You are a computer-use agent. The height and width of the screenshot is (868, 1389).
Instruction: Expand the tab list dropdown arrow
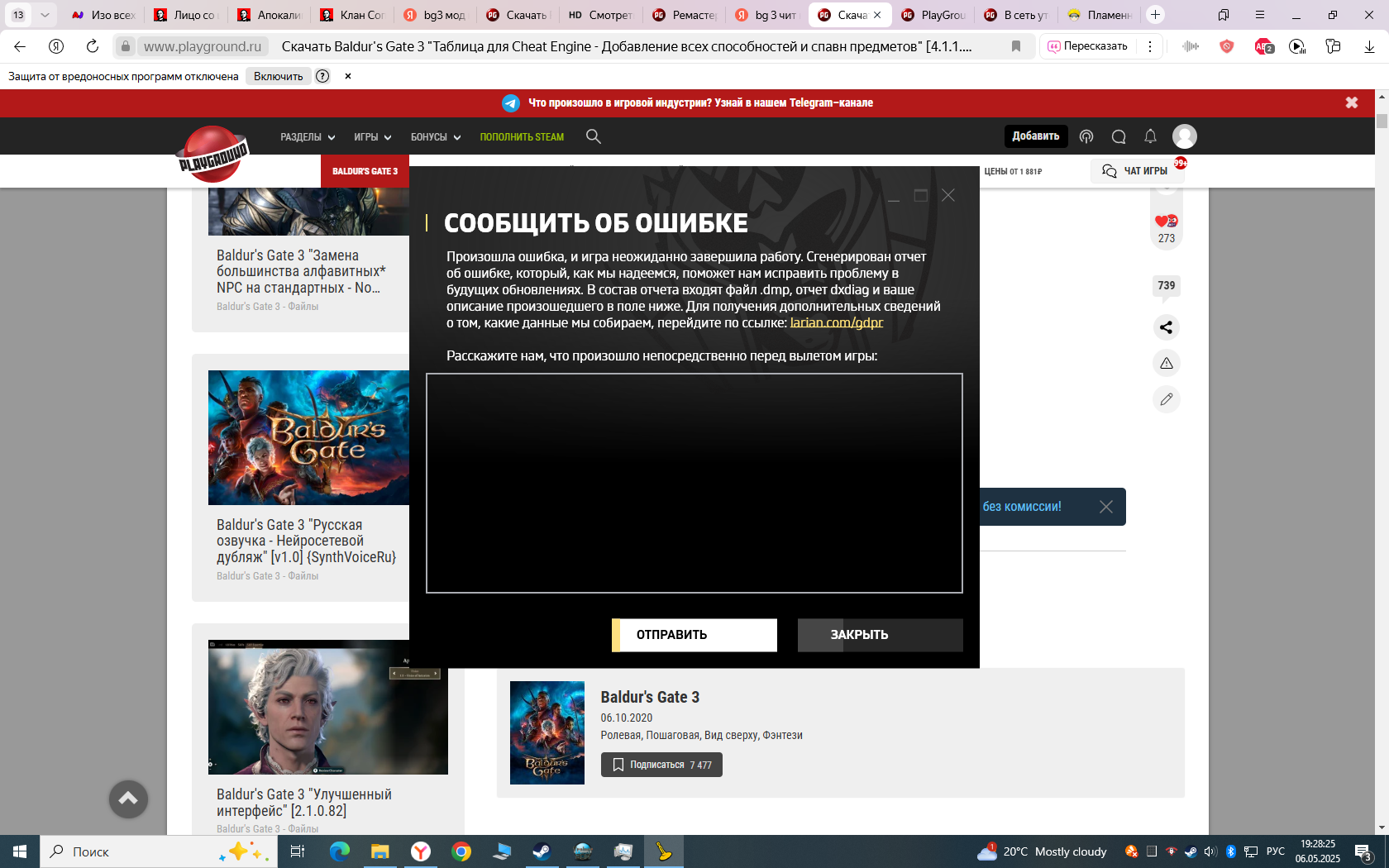pos(45,15)
